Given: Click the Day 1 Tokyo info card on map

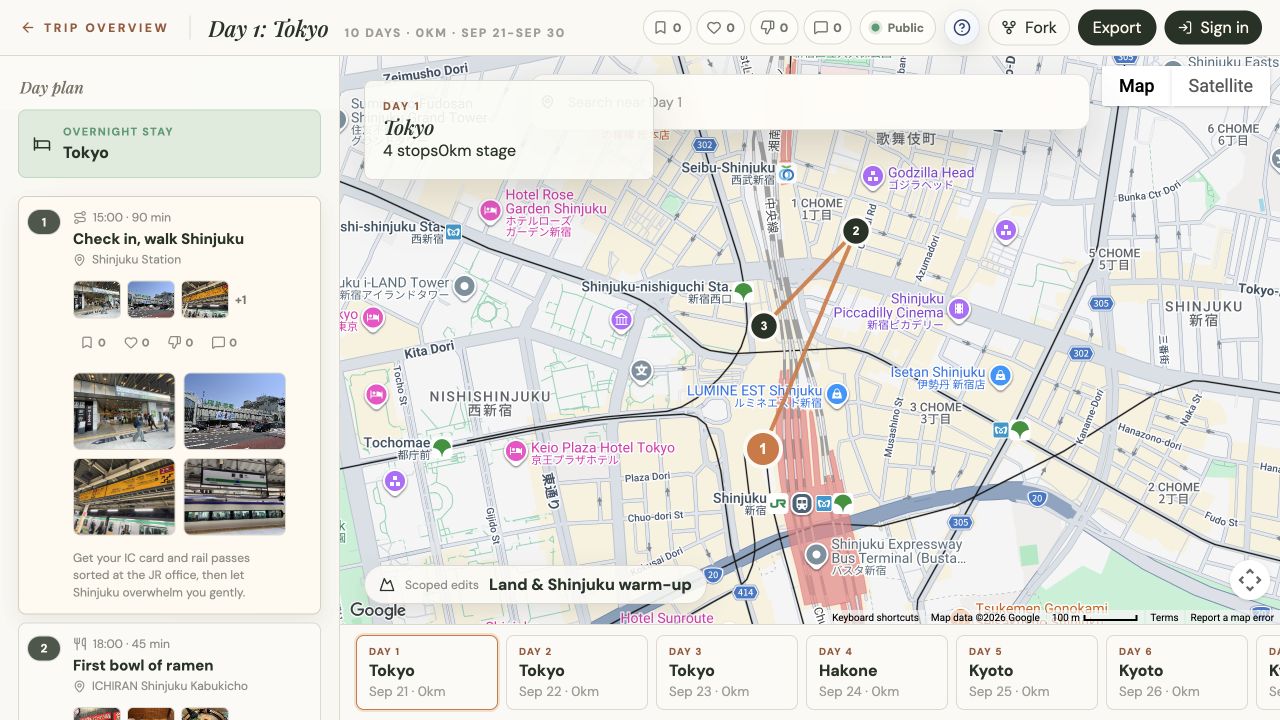Looking at the screenshot, I should click(x=509, y=129).
